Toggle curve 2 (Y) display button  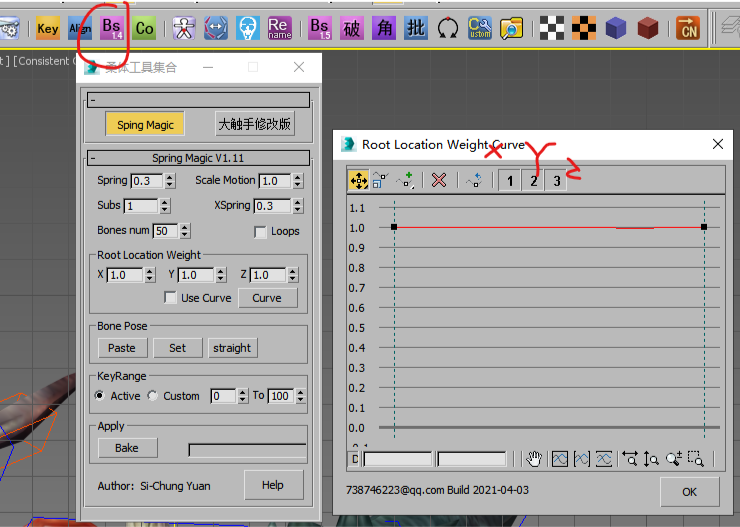533,181
